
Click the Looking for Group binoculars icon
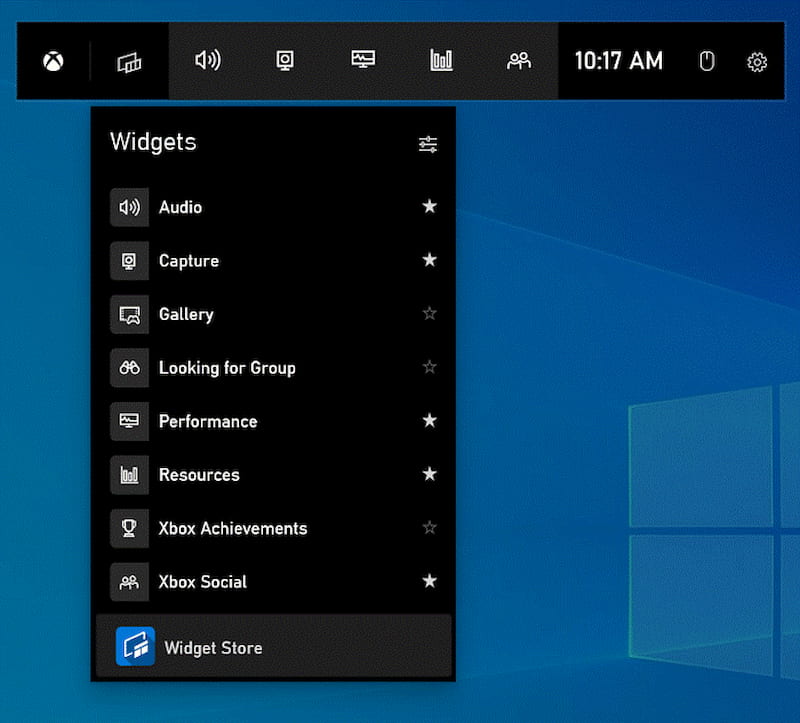130,368
